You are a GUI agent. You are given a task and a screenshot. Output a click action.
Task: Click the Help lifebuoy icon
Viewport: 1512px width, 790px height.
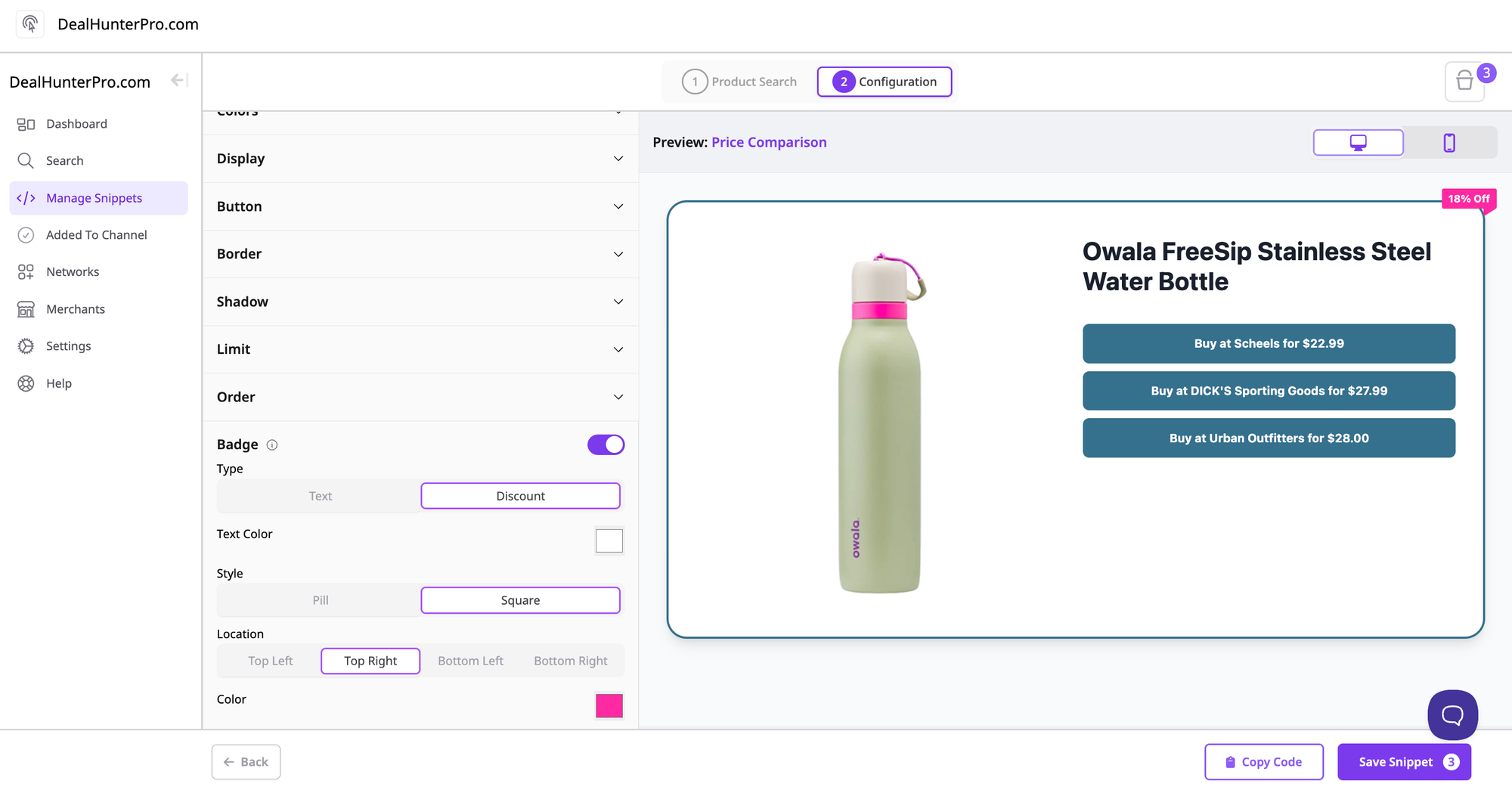click(26, 383)
